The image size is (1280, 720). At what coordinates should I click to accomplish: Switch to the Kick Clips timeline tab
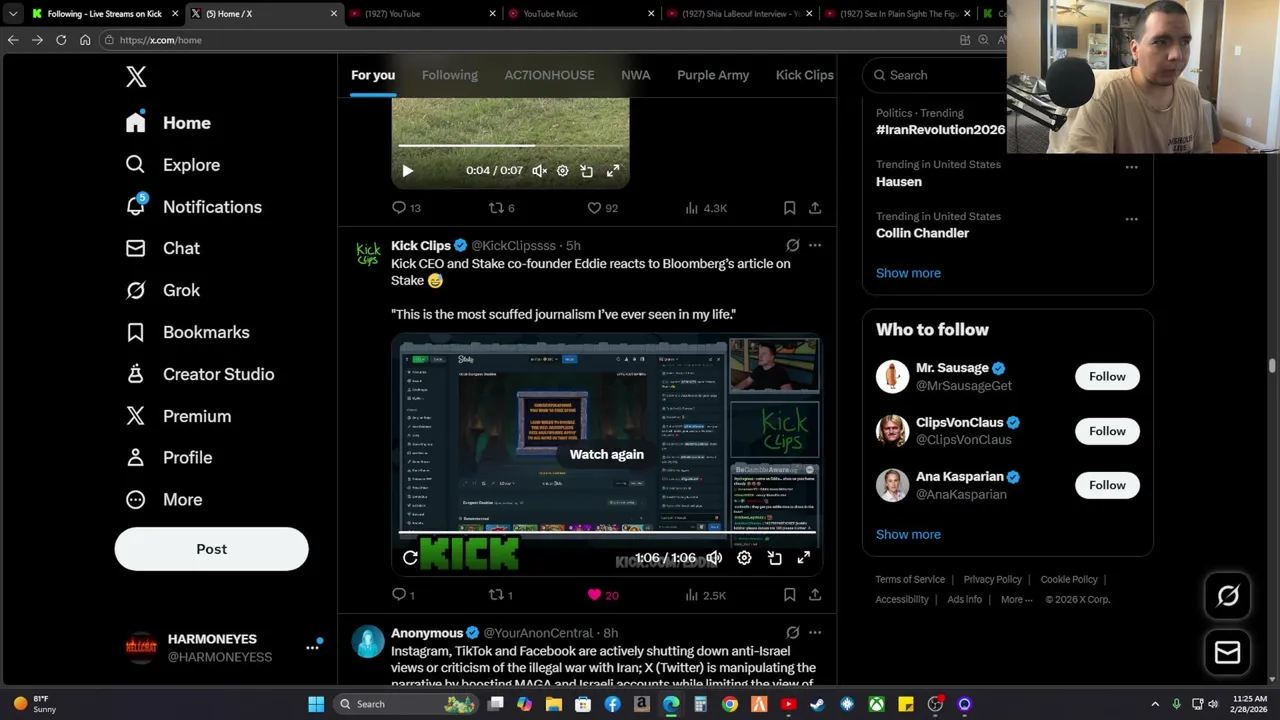point(804,75)
